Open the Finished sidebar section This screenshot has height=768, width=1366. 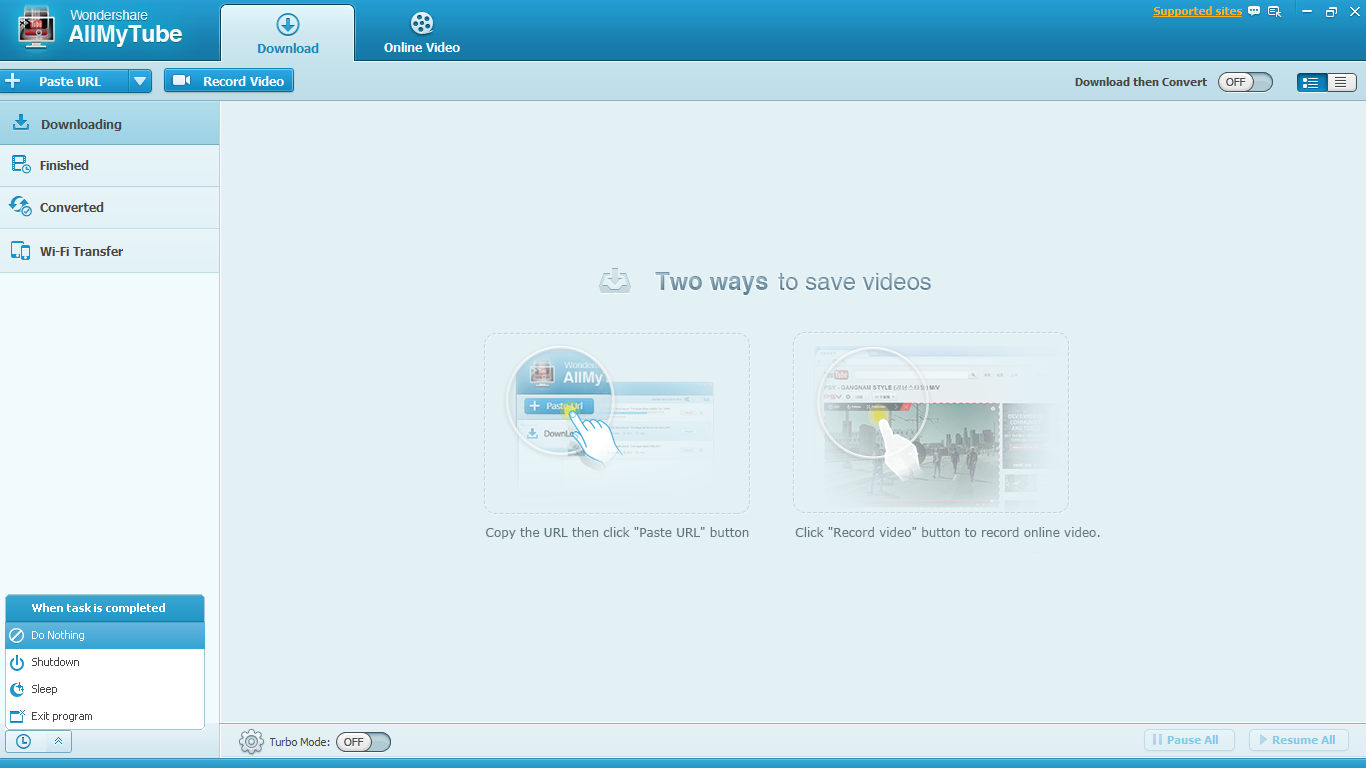pyautogui.click(x=109, y=166)
